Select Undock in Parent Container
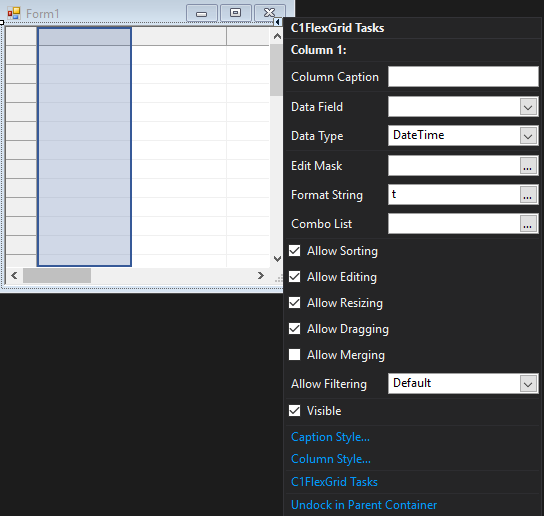 [364, 505]
